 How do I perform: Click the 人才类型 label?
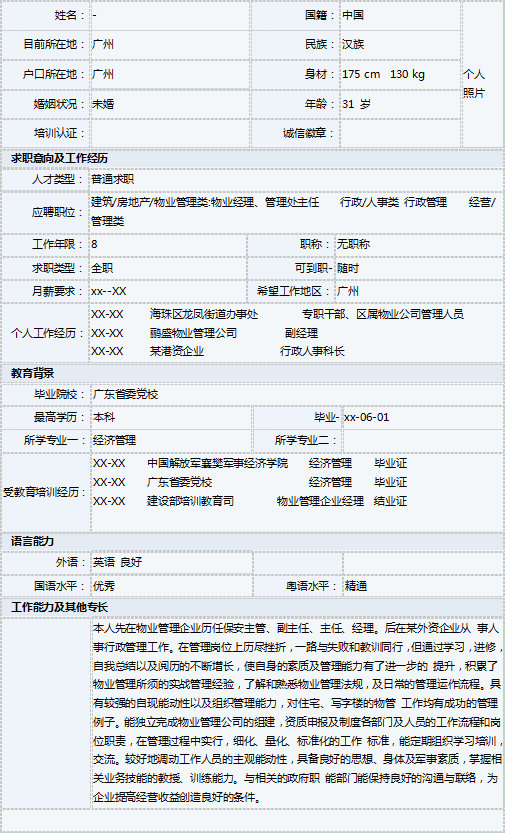point(58,179)
